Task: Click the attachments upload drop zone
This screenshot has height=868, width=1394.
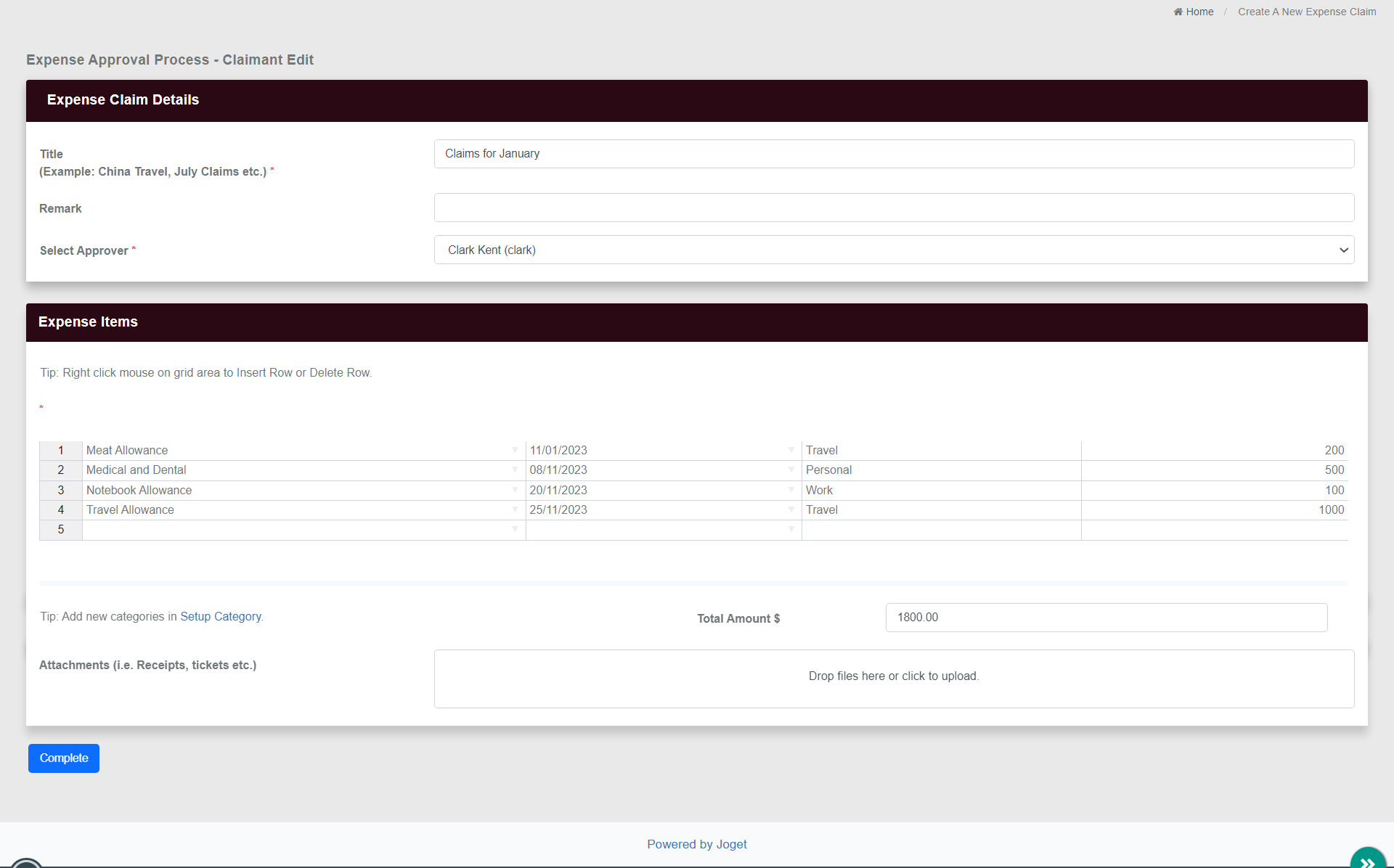Action: pos(894,678)
